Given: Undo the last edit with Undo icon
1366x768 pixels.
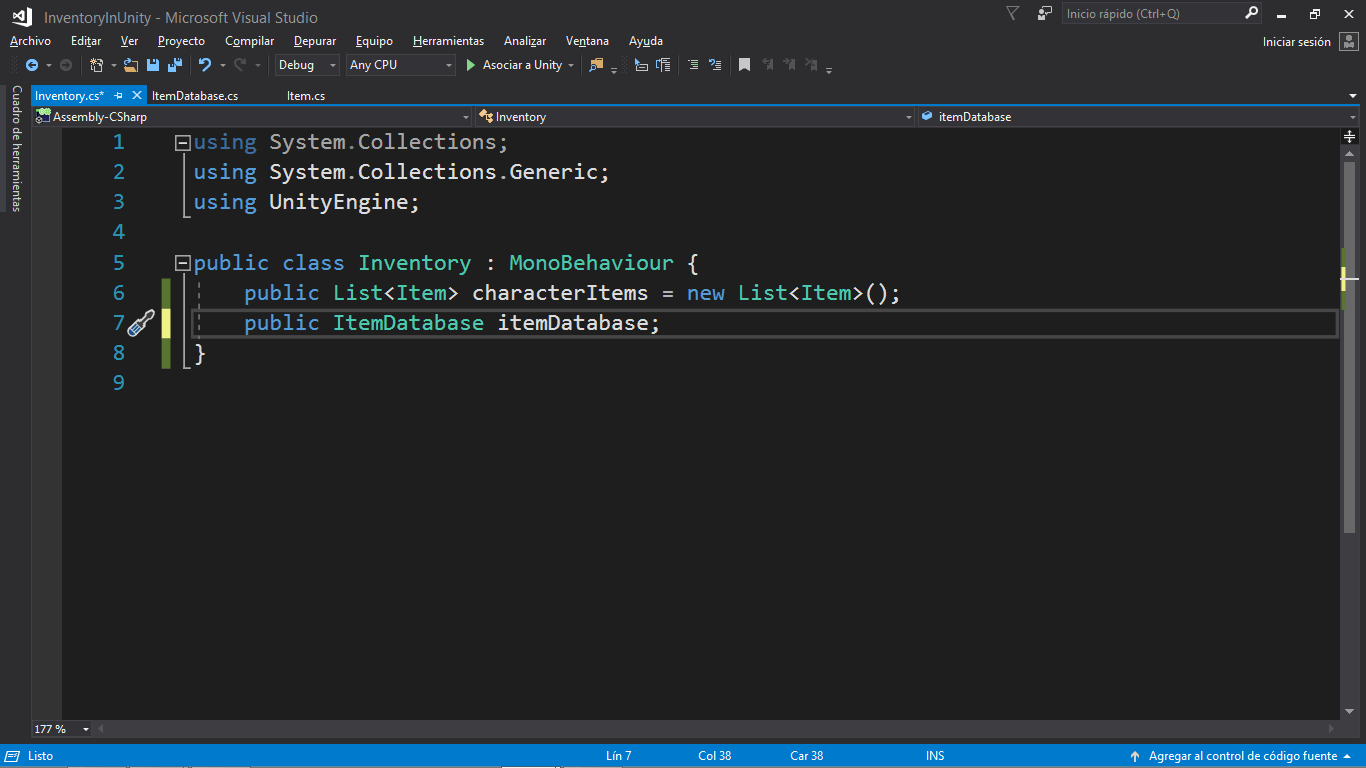Looking at the screenshot, I should pyautogui.click(x=205, y=65).
